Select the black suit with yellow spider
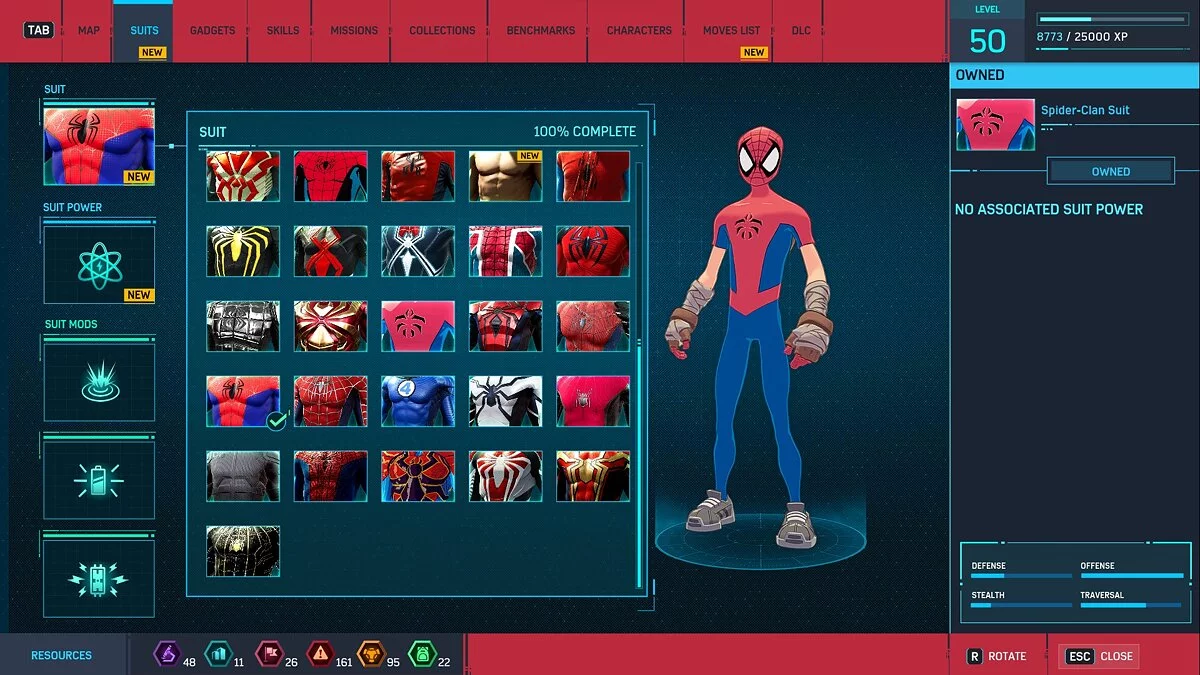The image size is (1200, 675). [243, 251]
